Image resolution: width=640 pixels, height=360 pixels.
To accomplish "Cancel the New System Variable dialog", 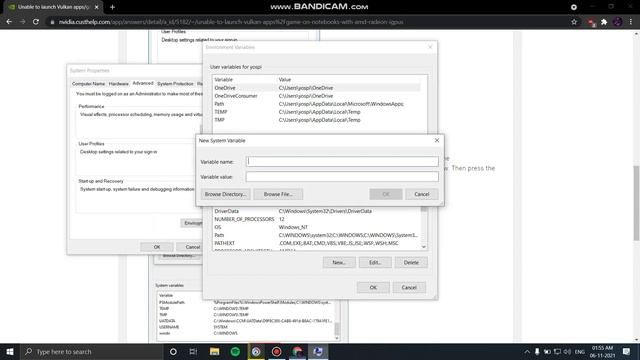I will 422,194.
